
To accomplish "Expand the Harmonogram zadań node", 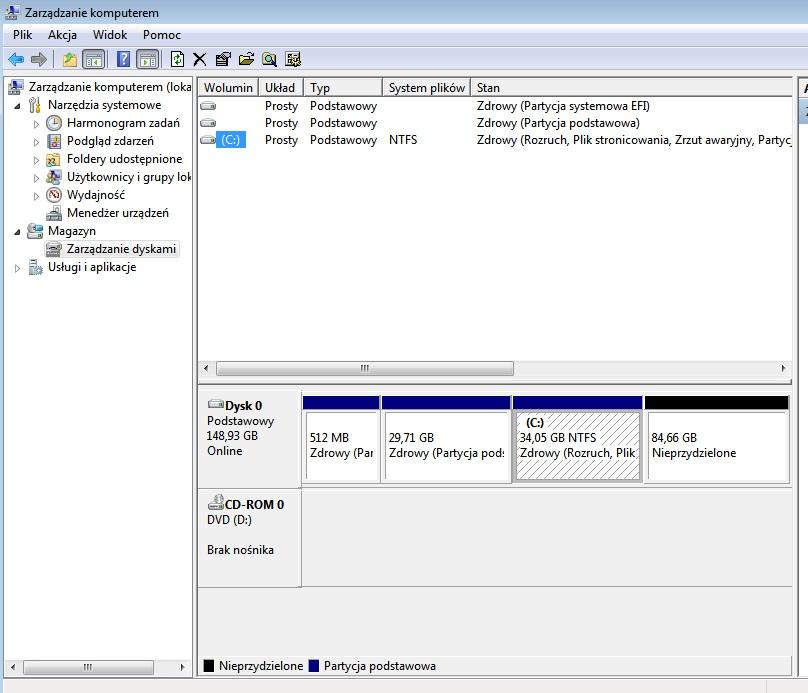I will 37,124.
